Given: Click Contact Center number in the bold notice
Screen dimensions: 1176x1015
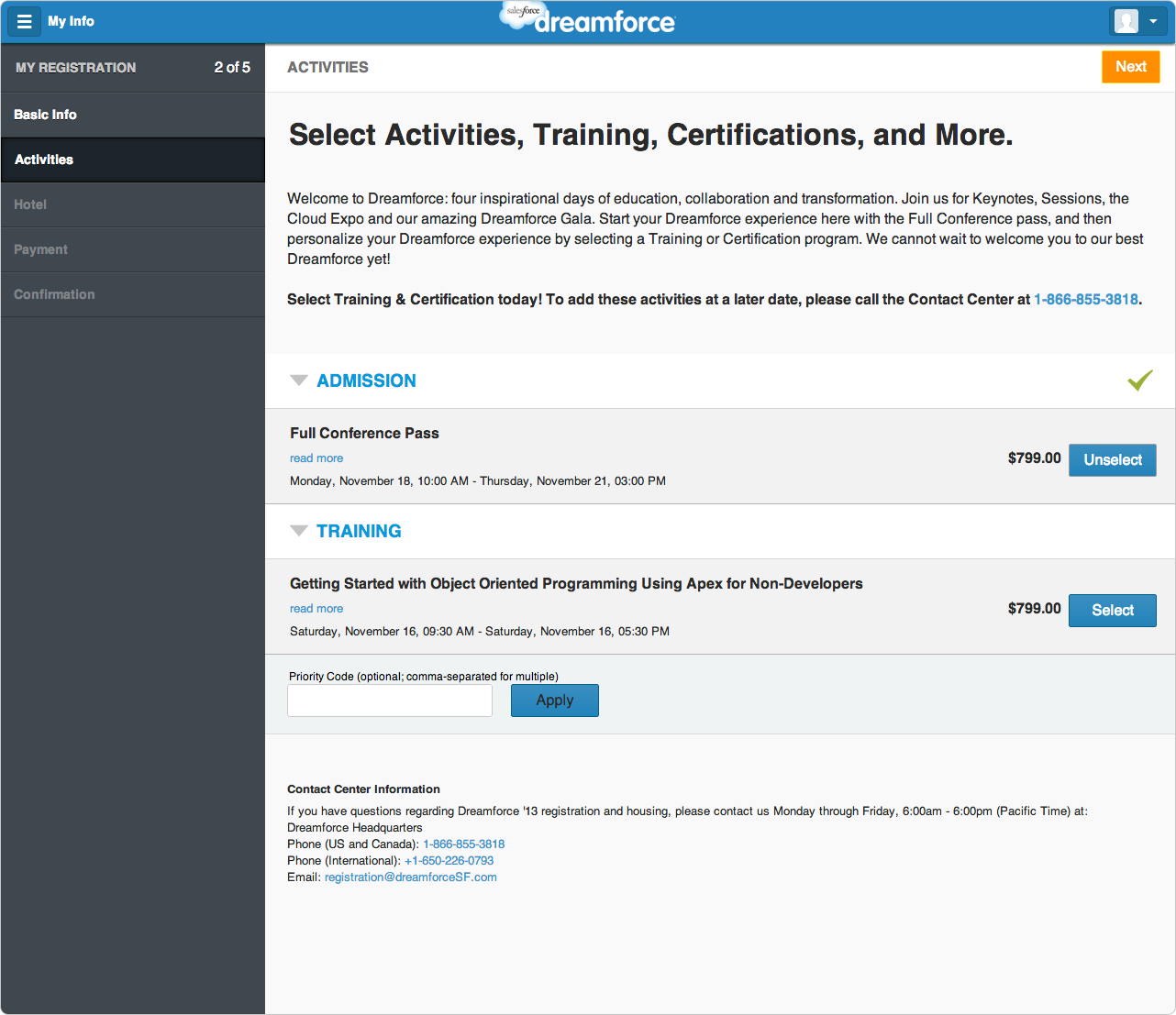Looking at the screenshot, I should tap(1086, 300).
